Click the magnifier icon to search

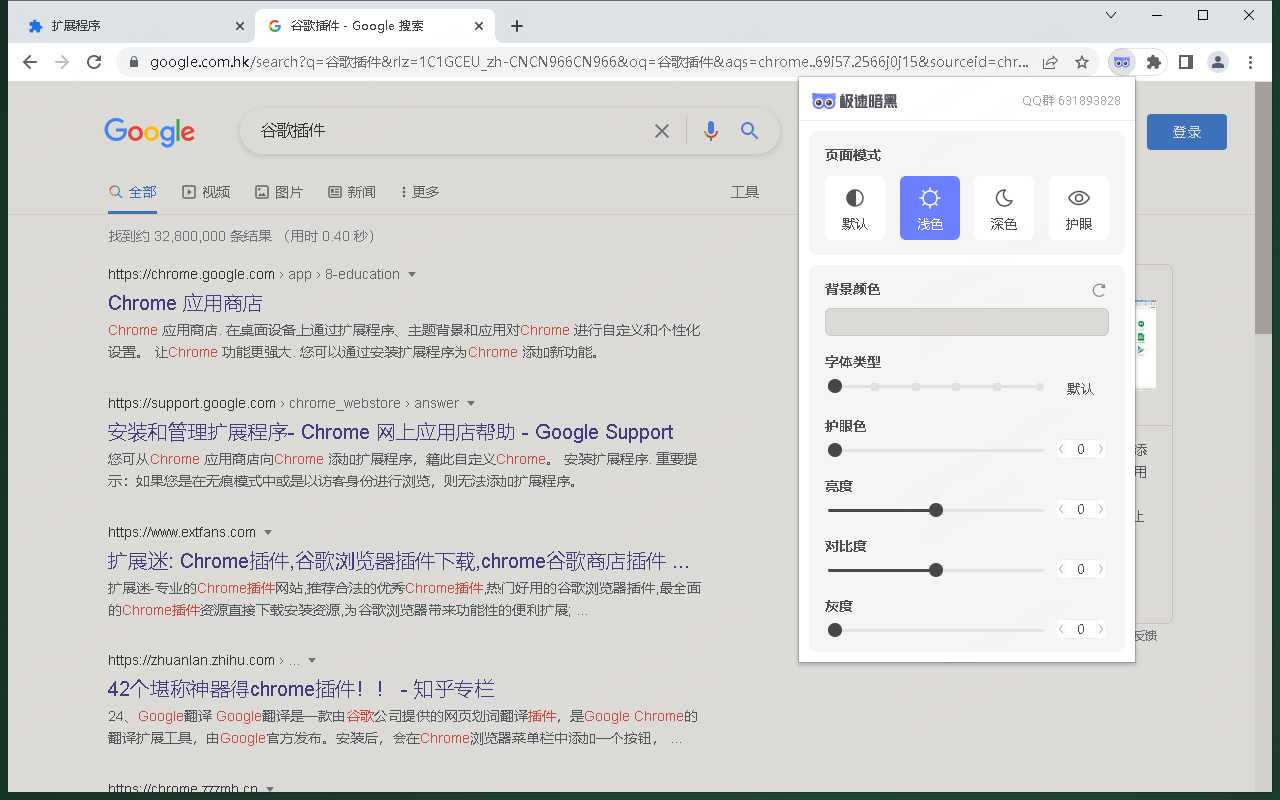pos(749,130)
